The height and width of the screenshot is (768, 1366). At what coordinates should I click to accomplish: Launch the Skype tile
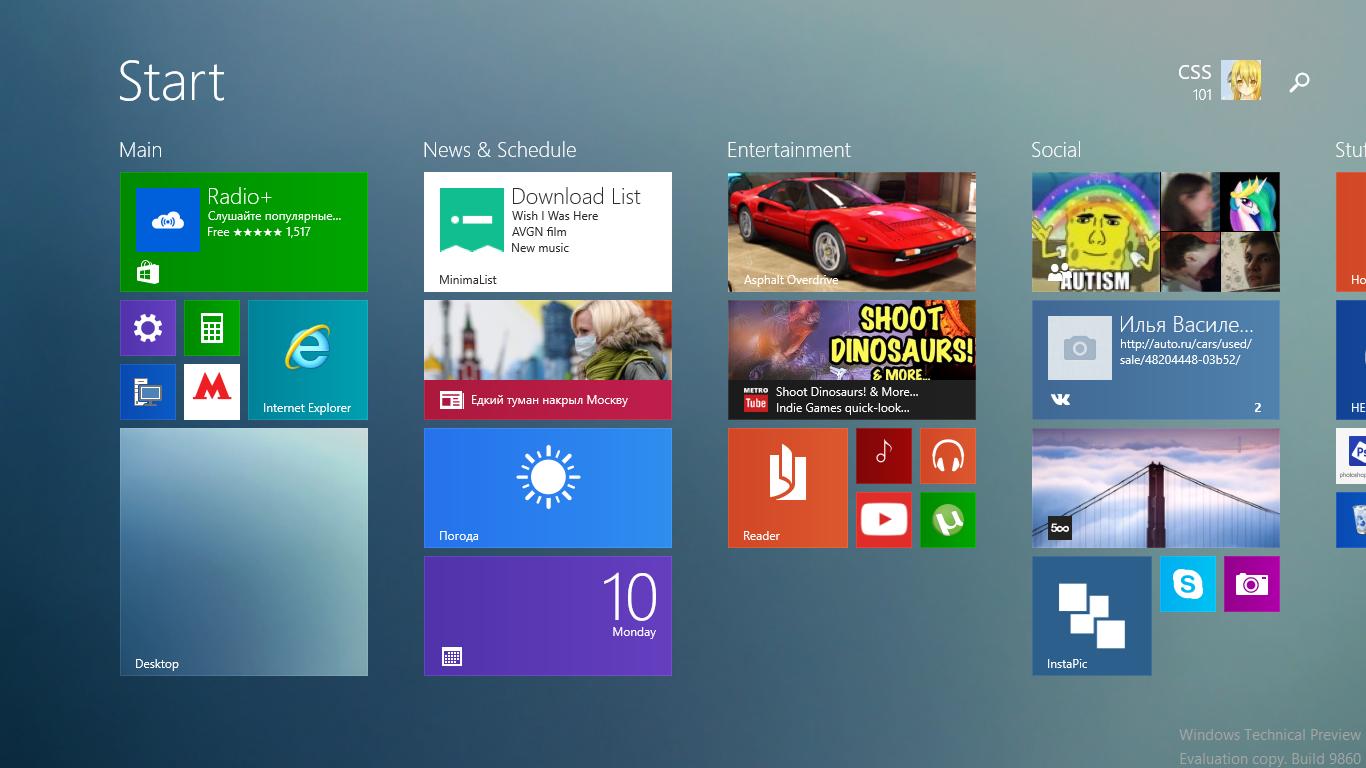pos(1188,584)
